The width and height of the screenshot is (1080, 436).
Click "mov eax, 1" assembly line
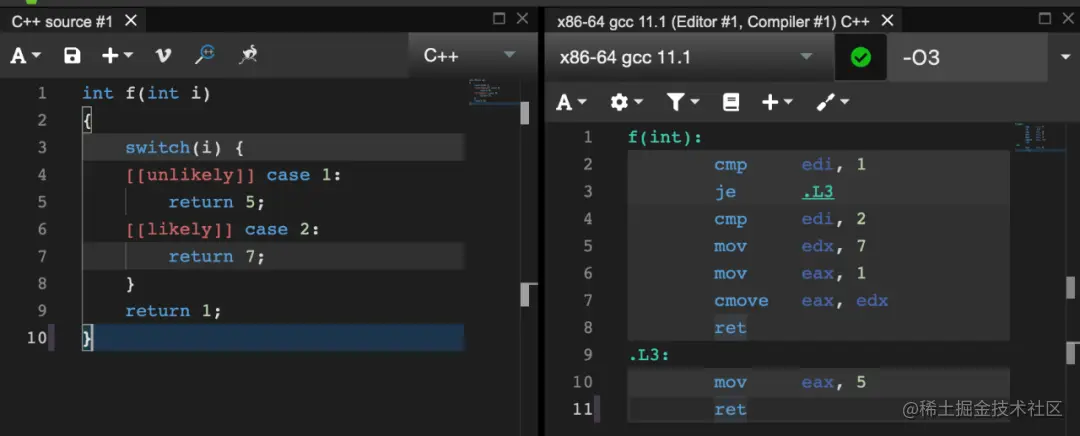point(790,273)
